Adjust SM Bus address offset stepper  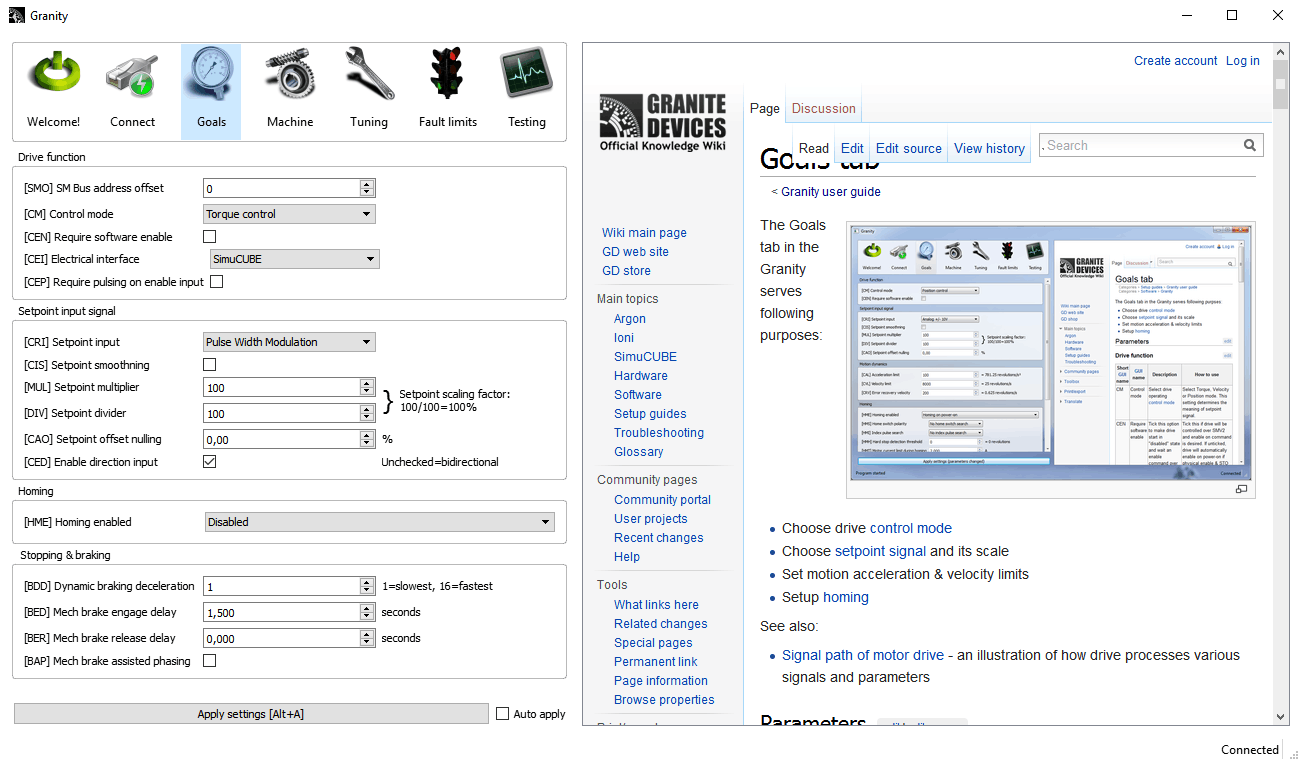pyautogui.click(x=367, y=188)
